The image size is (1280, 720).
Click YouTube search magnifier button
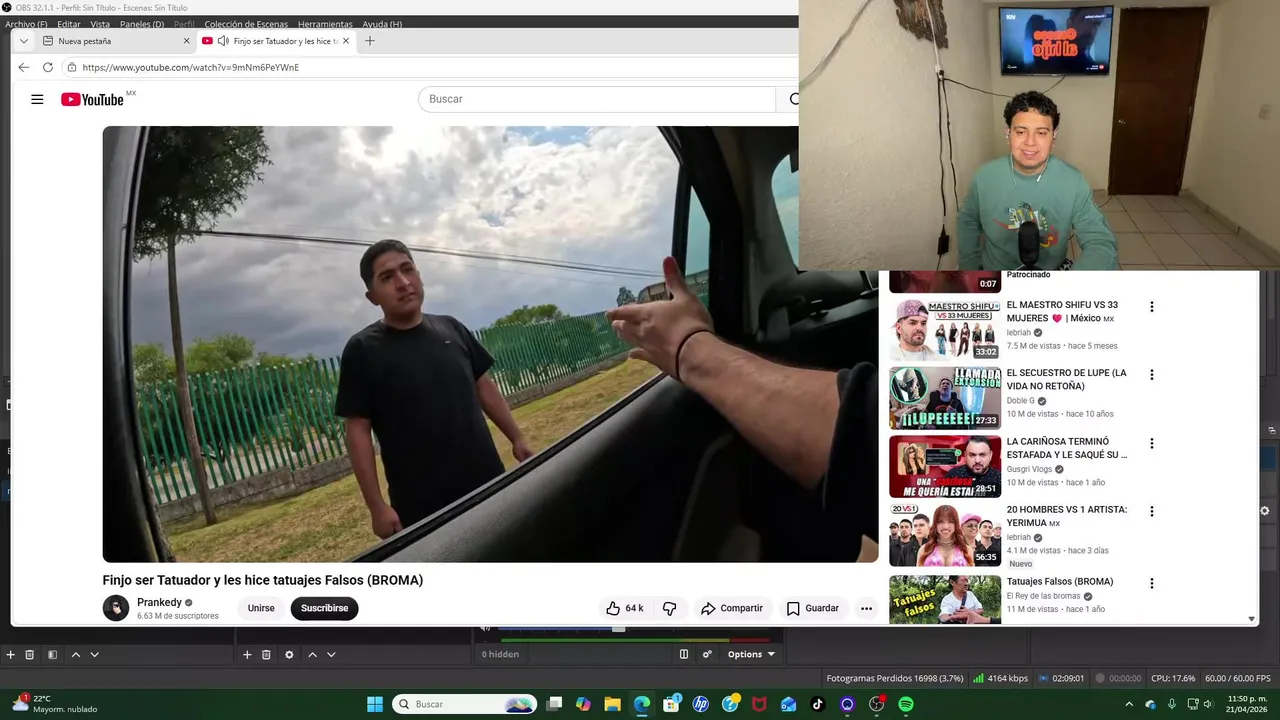pyautogui.click(x=794, y=99)
